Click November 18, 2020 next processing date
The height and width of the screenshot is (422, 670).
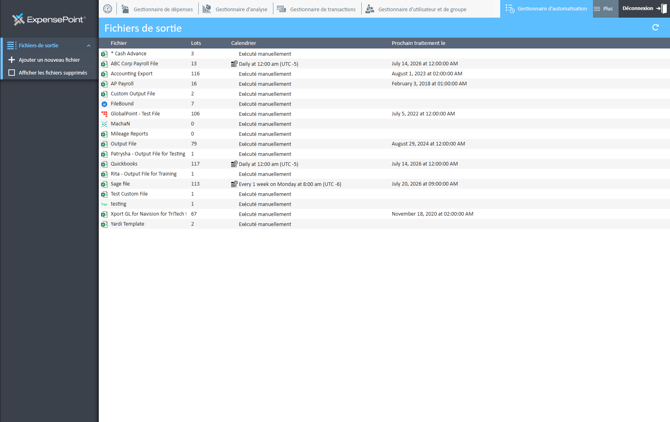point(432,214)
